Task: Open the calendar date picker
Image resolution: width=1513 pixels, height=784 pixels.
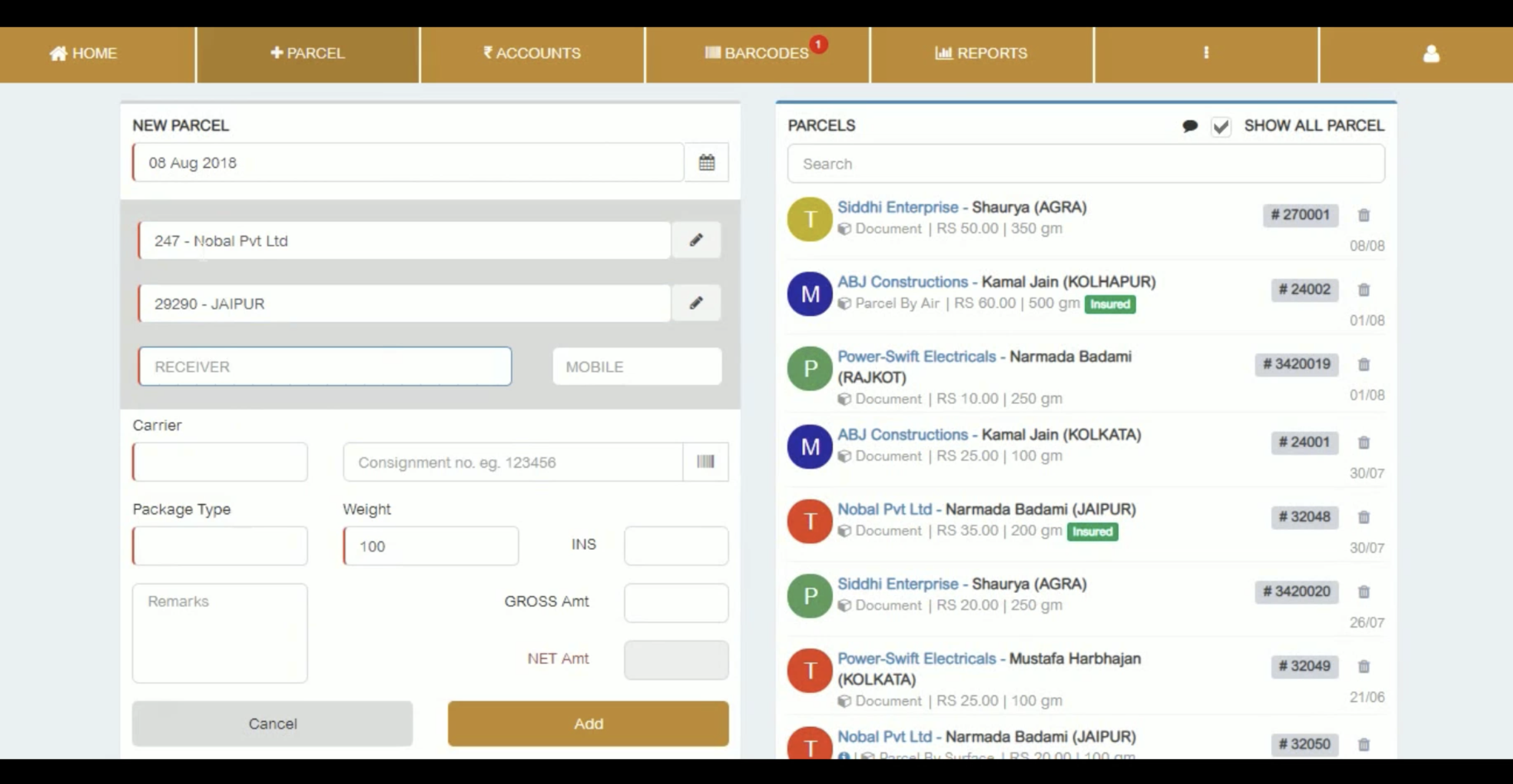Action: click(707, 163)
